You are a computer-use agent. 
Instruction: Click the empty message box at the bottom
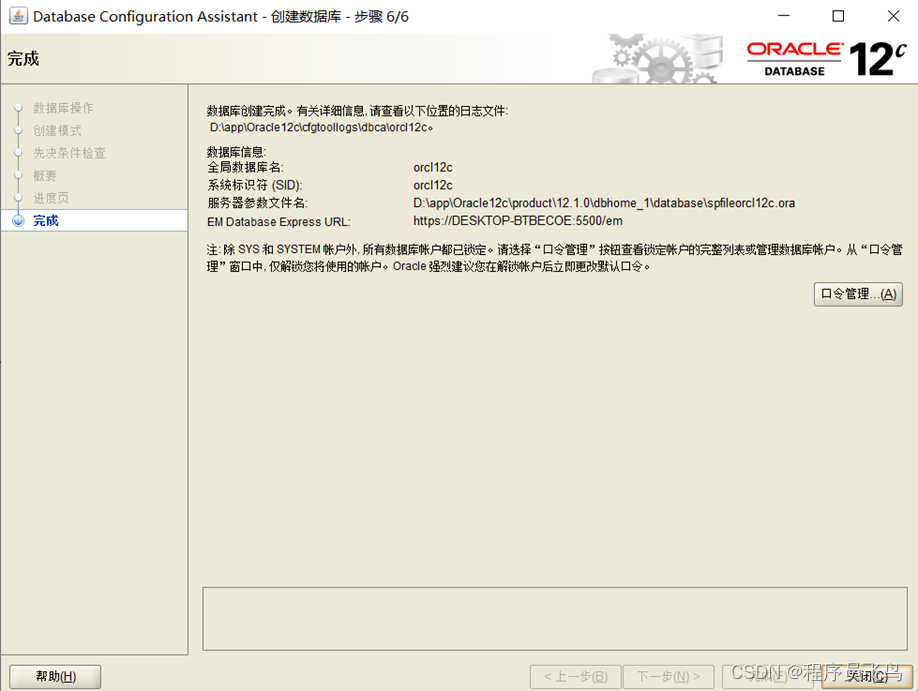coord(554,618)
